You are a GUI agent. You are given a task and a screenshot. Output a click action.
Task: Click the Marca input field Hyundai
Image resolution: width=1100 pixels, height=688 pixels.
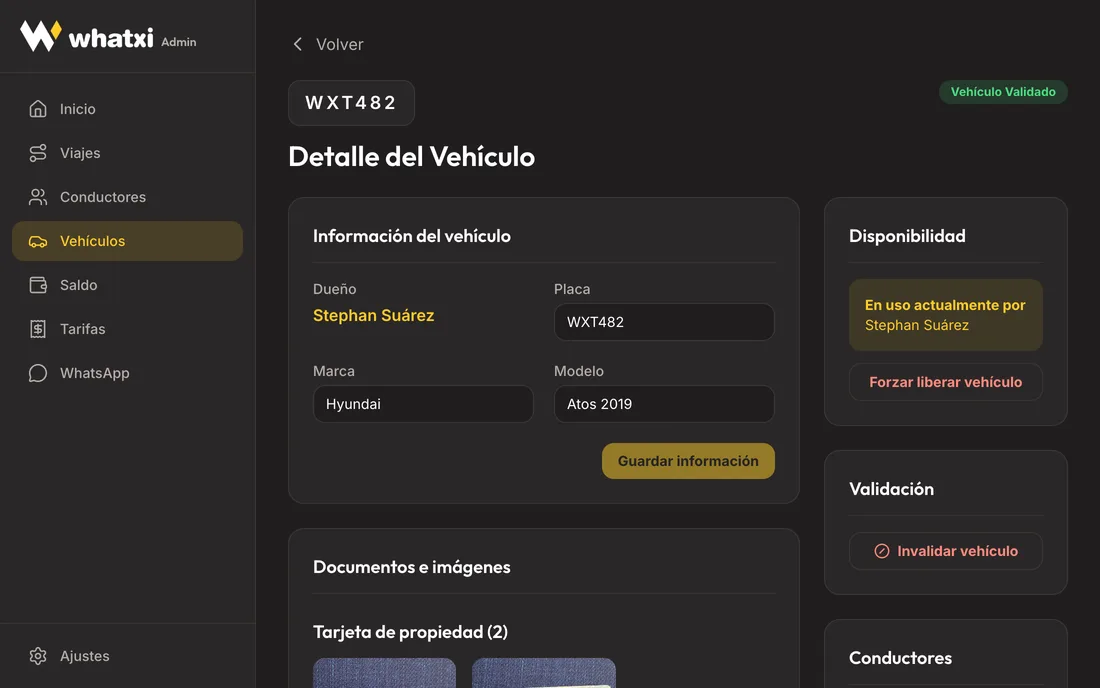[423, 404]
